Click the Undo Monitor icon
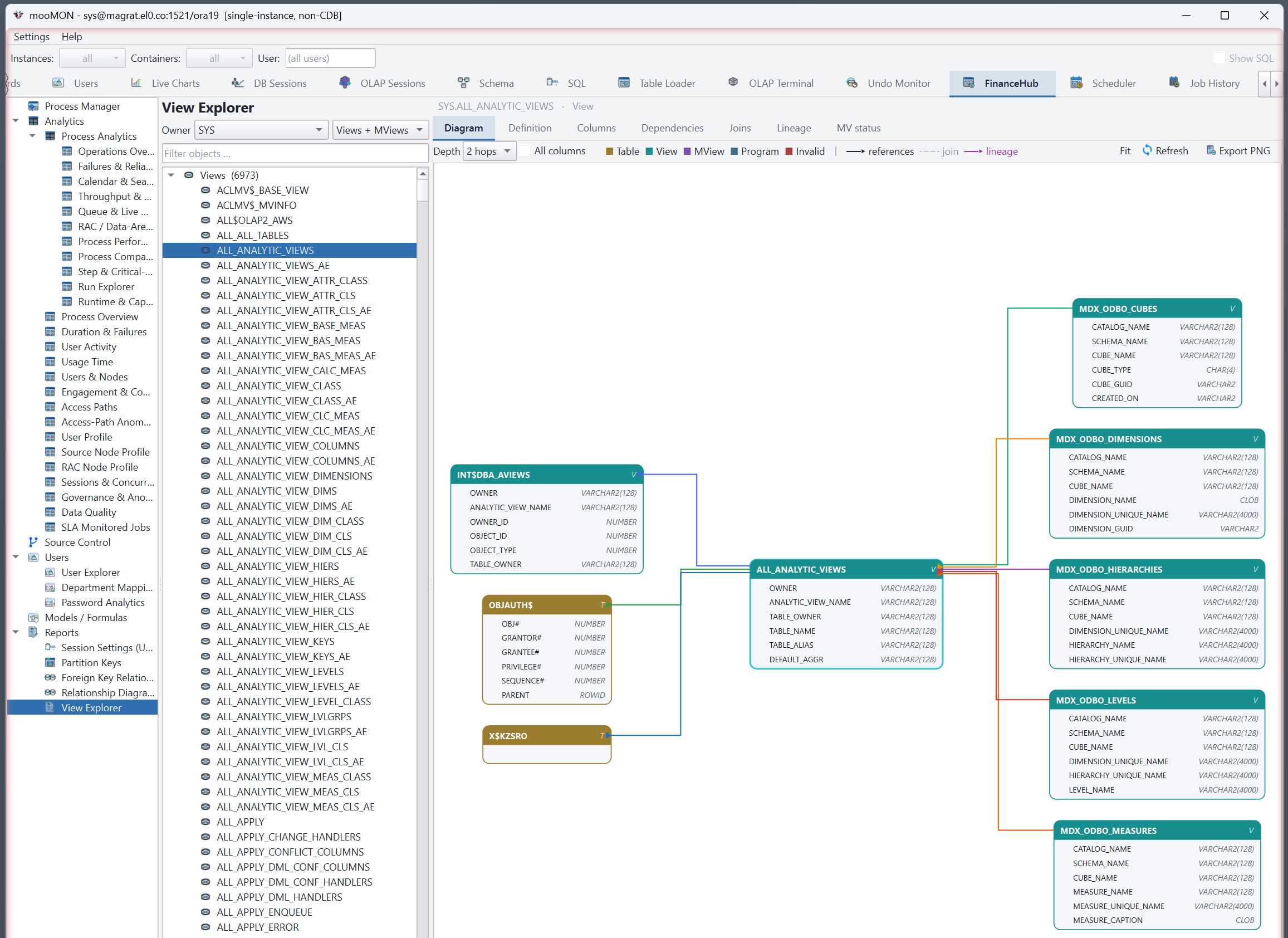 [852, 83]
